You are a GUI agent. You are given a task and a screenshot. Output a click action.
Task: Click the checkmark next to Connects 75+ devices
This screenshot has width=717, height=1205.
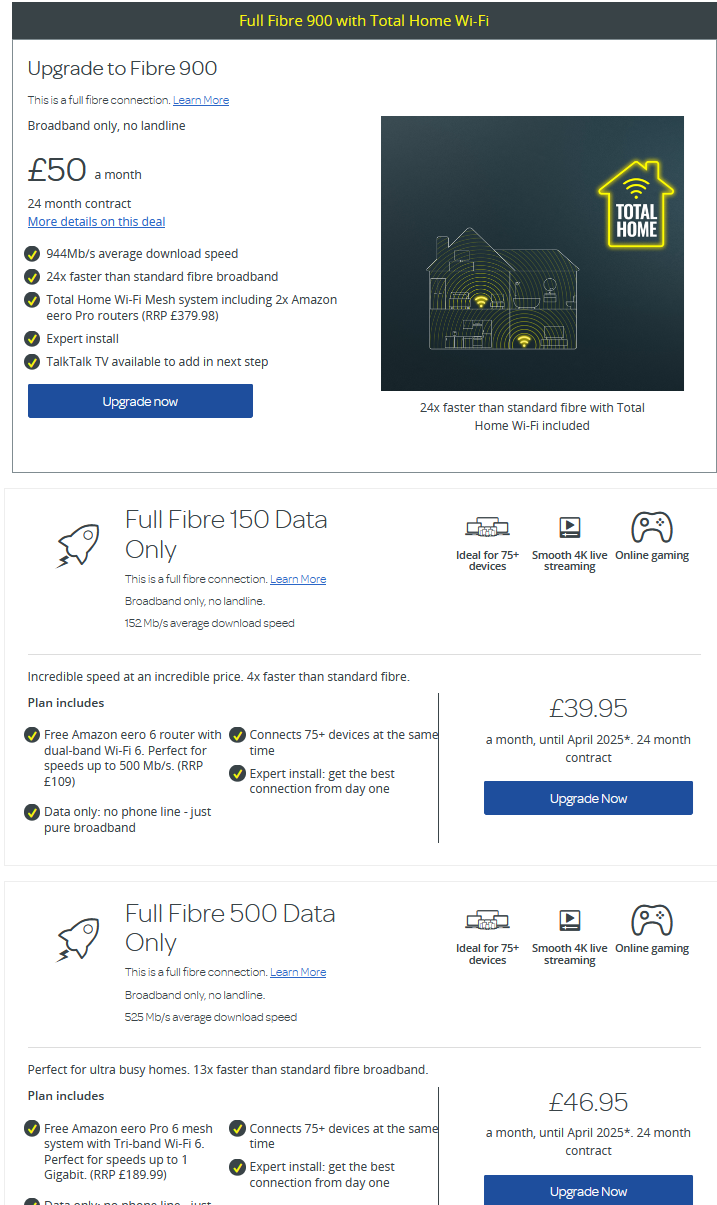(237, 735)
